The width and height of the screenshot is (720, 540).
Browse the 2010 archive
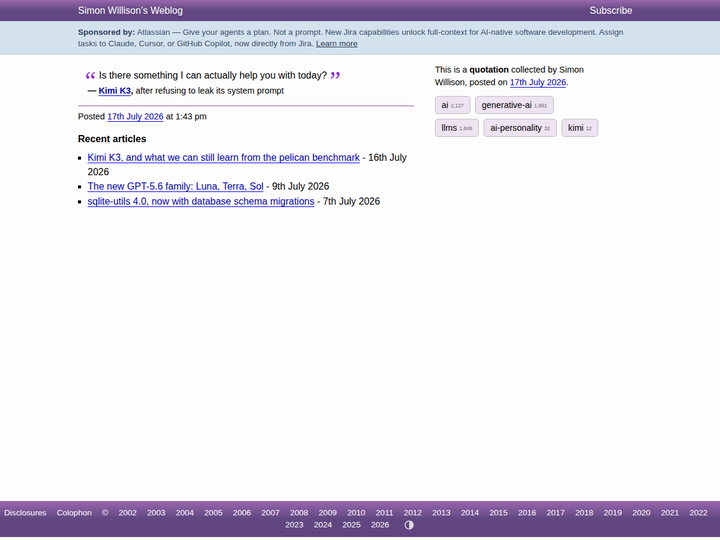coord(356,513)
